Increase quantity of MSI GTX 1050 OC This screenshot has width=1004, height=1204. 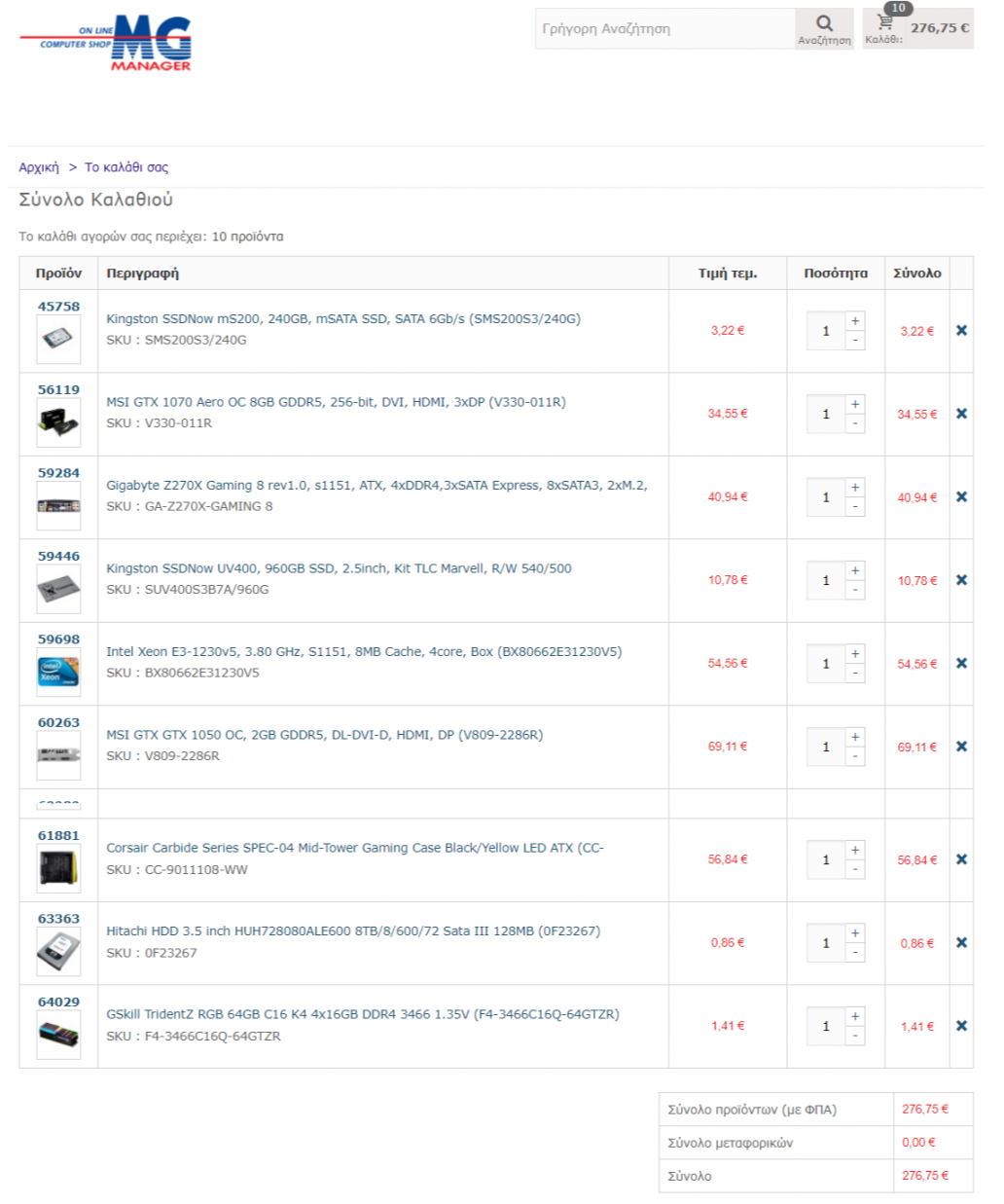click(x=855, y=737)
